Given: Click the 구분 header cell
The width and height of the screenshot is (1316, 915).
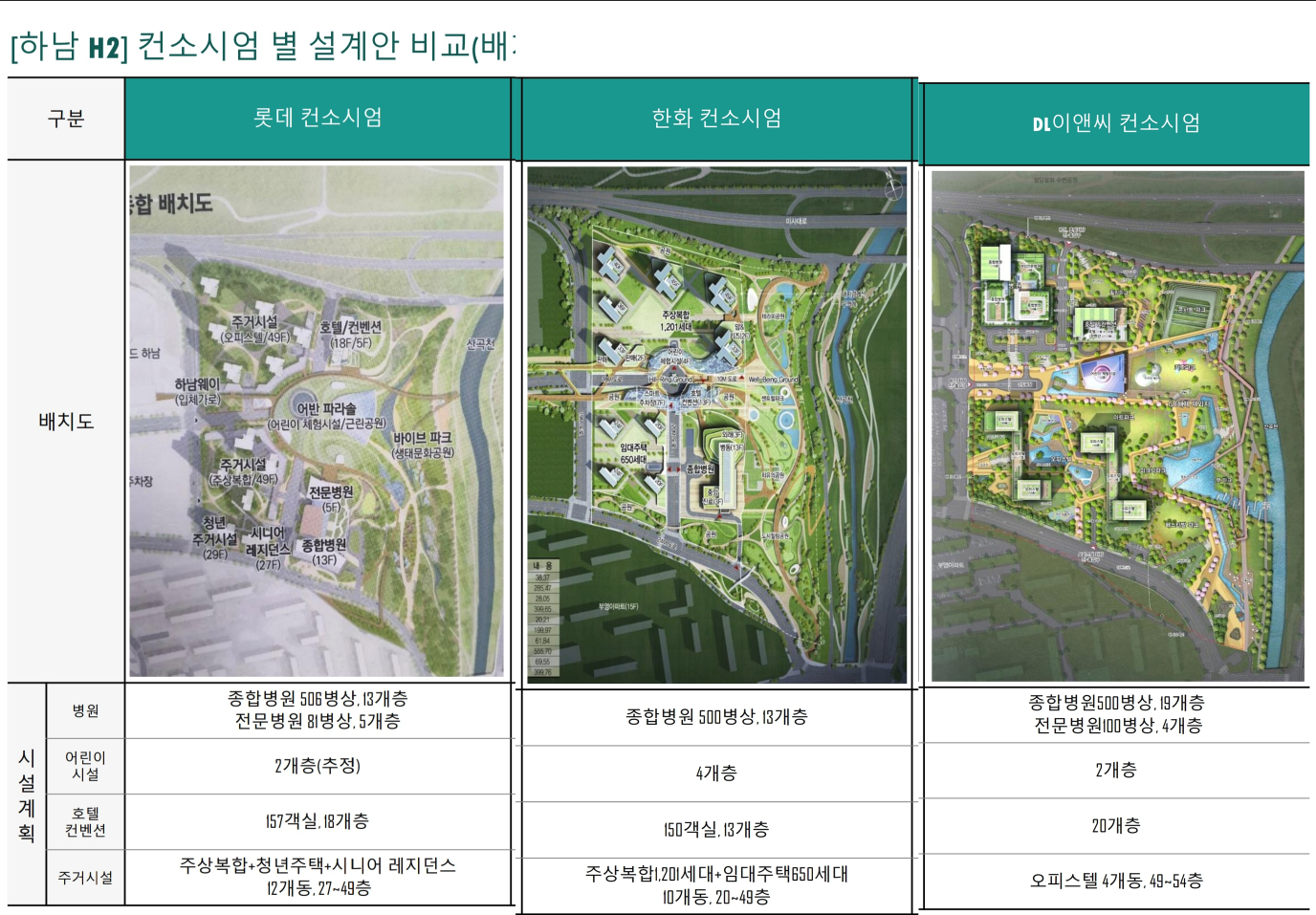Looking at the screenshot, I should tap(66, 119).
